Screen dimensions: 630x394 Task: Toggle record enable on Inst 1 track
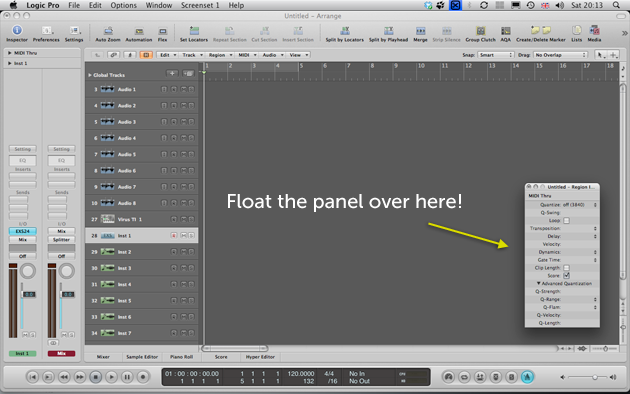(174, 236)
